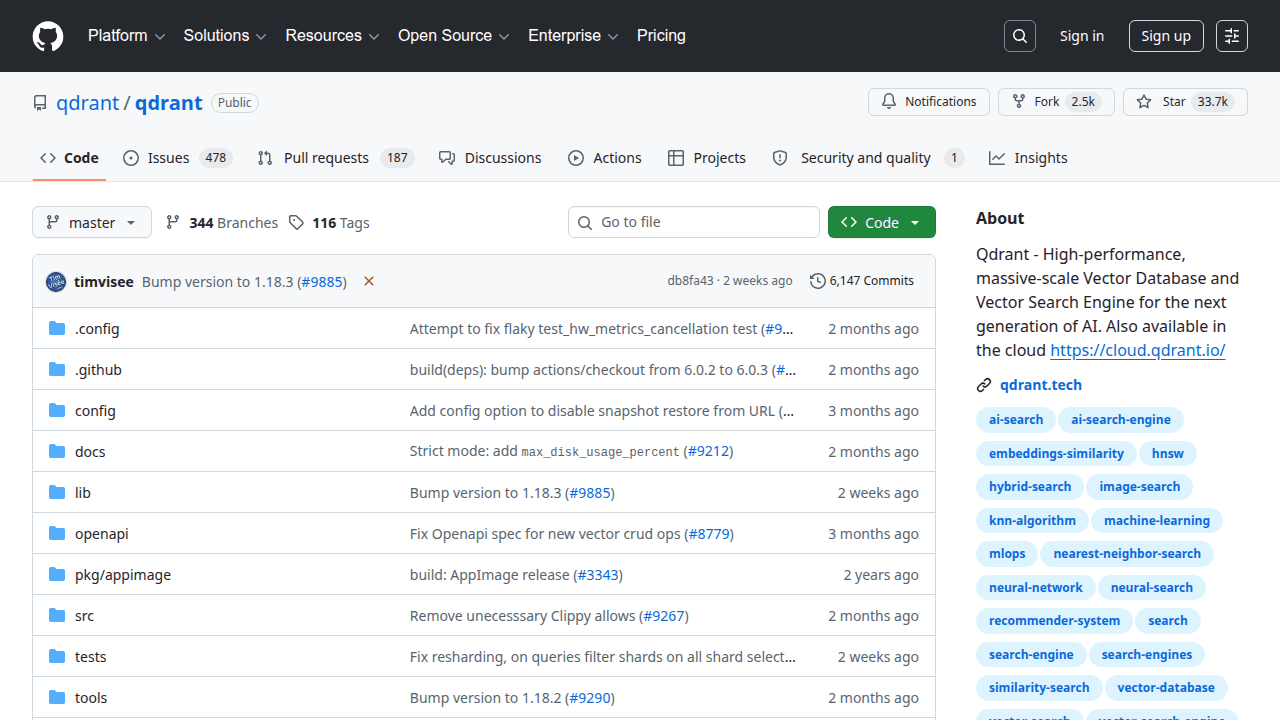Screen dimensions: 1280x720
Task: Click the link icon beside qdrant.tech
Action: click(984, 385)
